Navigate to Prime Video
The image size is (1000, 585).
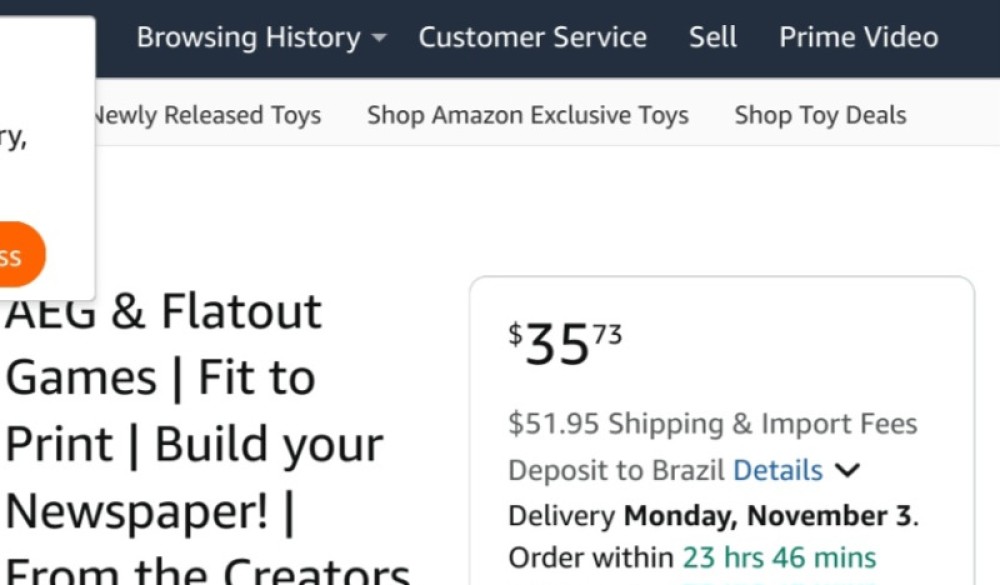pos(858,38)
